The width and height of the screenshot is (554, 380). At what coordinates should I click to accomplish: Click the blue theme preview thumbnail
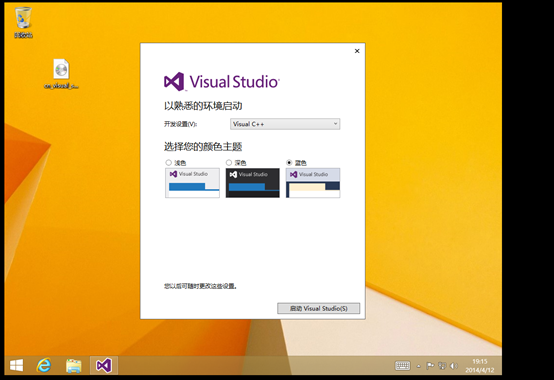click(313, 183)
